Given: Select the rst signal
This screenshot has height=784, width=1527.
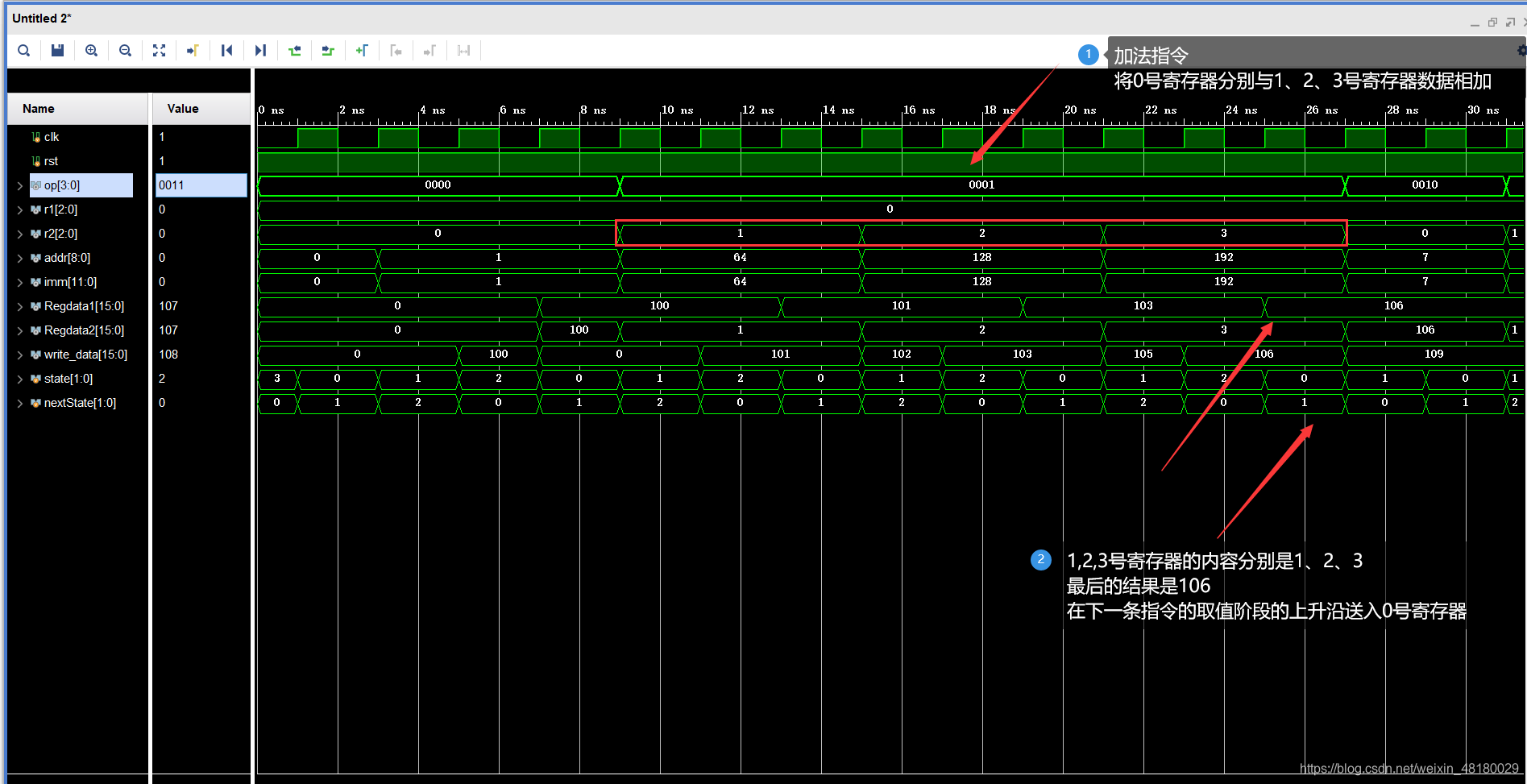Looking at the screenshot, I should pyautogui.click(x=51, y=161).
